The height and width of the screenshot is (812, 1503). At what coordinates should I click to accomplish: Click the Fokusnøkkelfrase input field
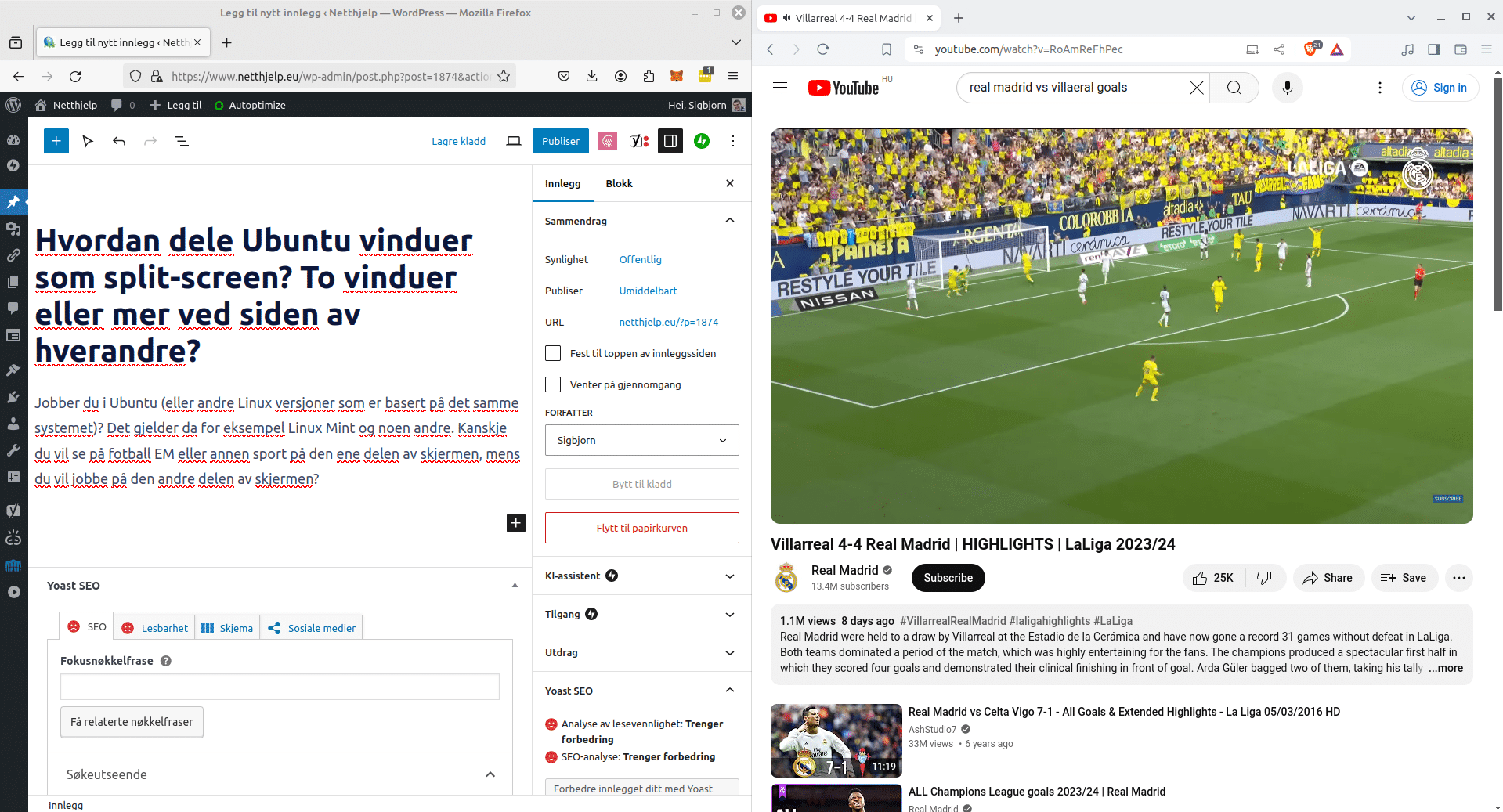tap(280, 687)
